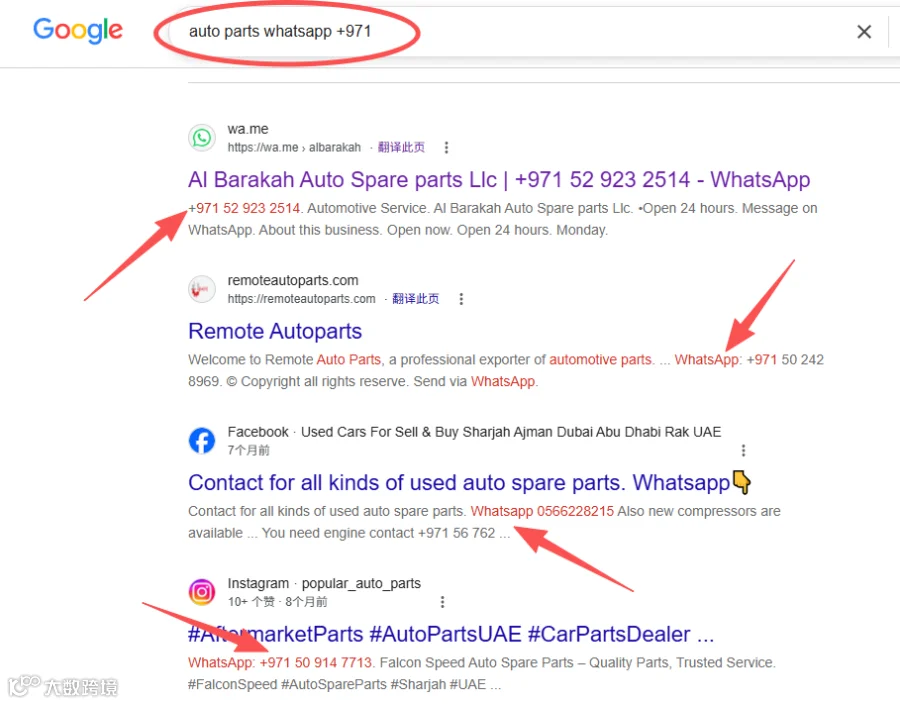
Task: Click wa.me site name text
Action: coord(248,129)
